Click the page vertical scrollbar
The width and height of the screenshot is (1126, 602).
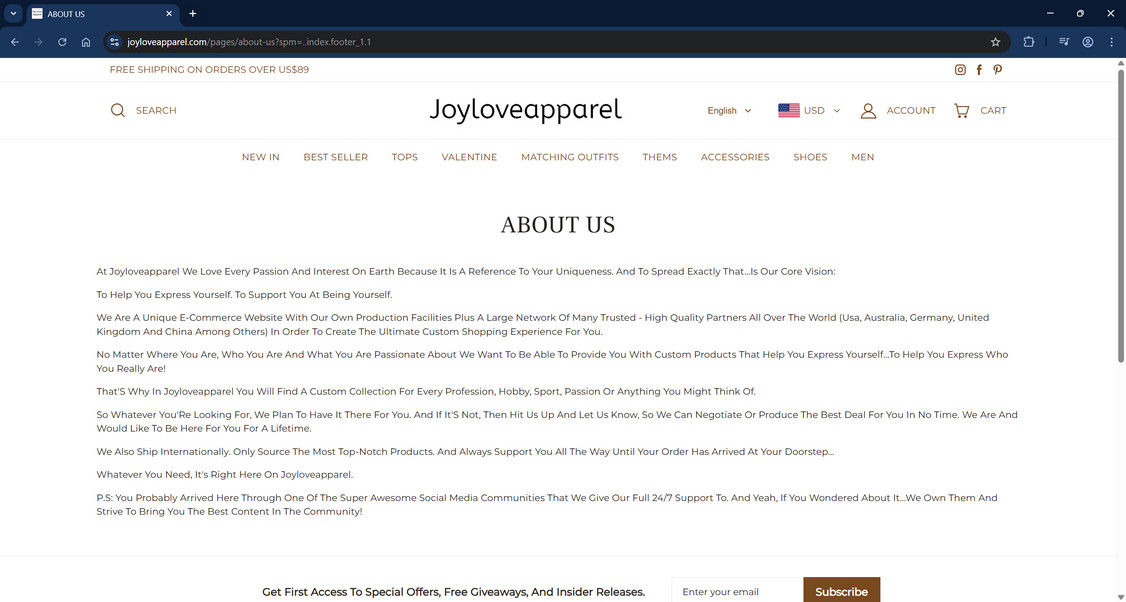tap(1120, 216)
